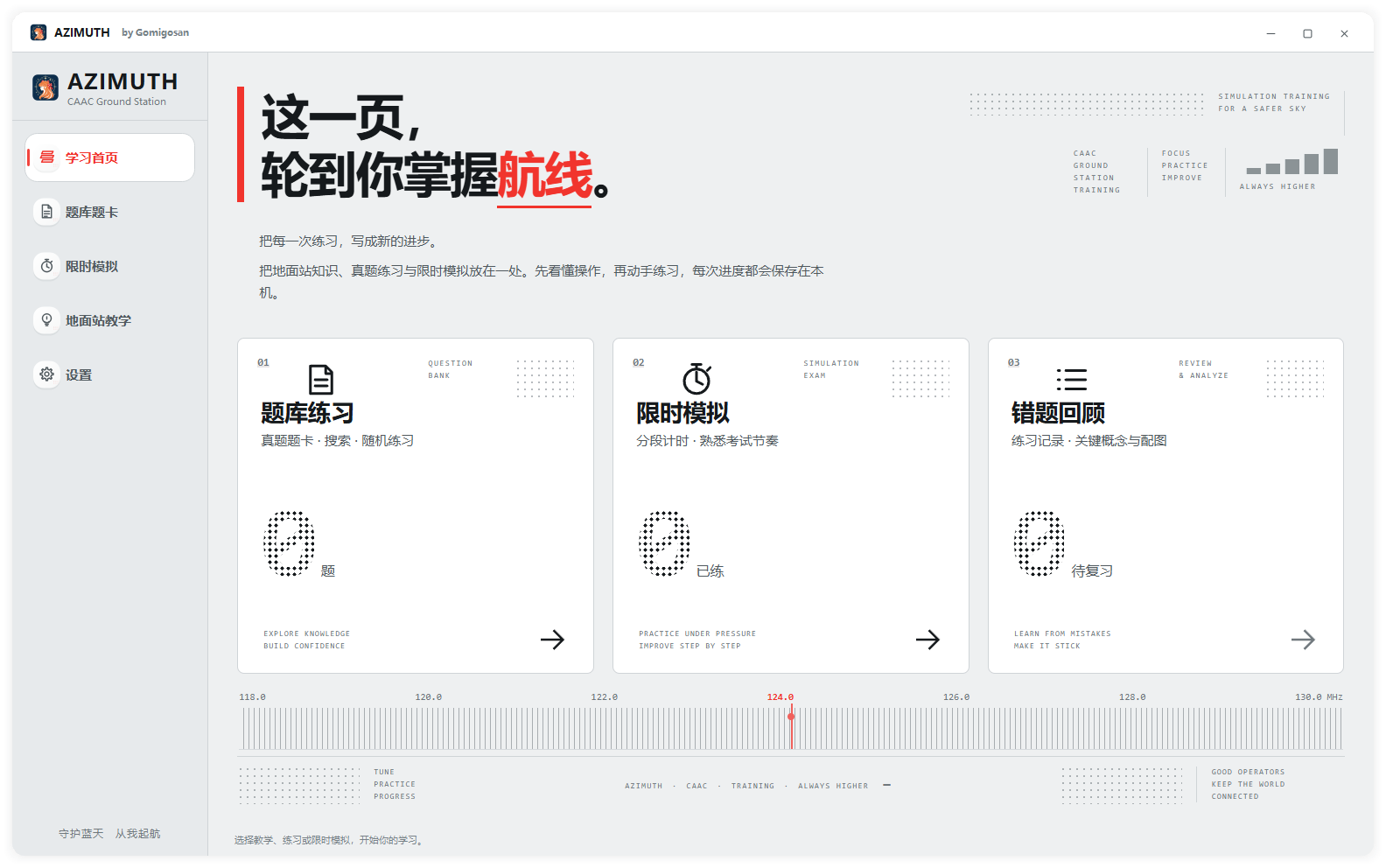
Task: Click the 'PRACTICE UNDER PRESSURE' caption text
Action: point(697,633)
